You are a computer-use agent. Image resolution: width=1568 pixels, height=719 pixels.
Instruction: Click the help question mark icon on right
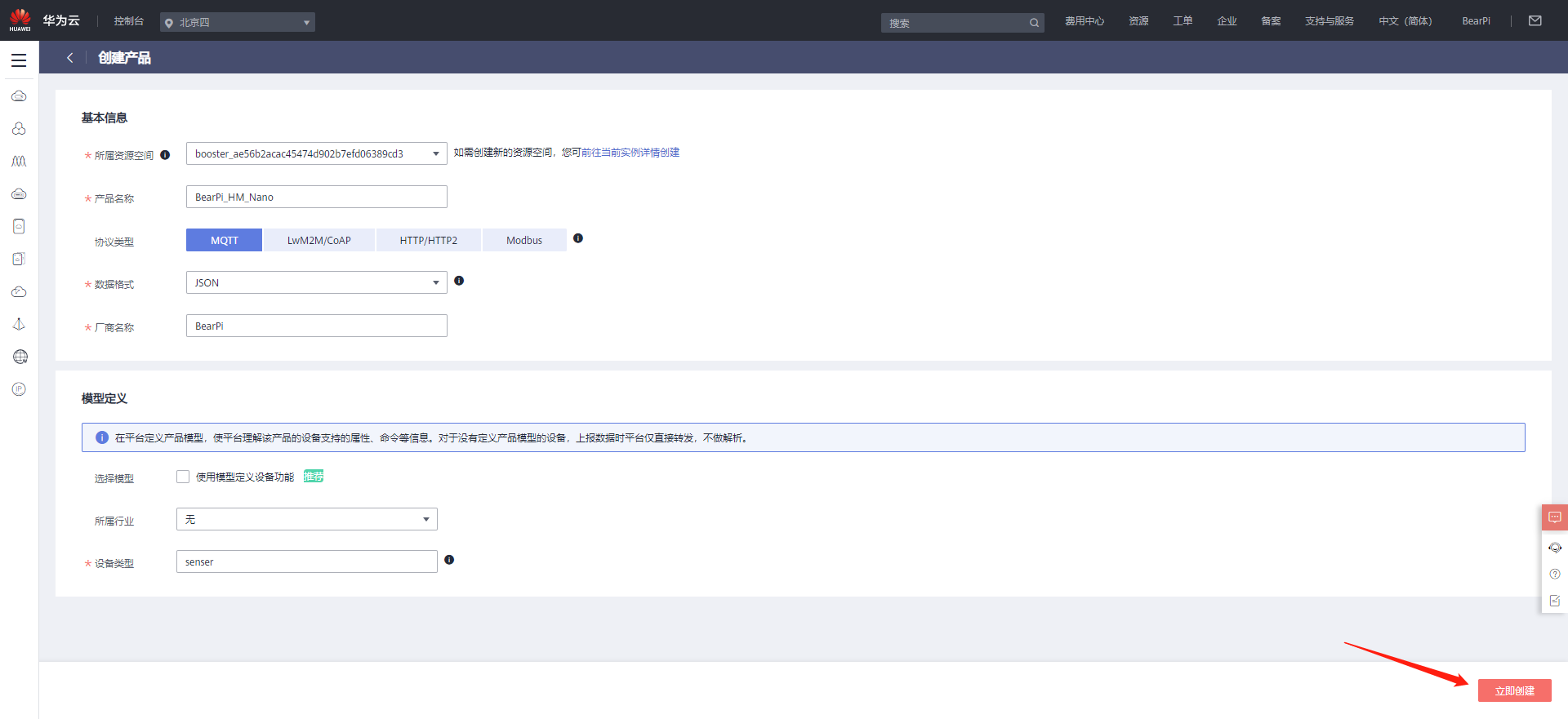(x=1554, y=574)
